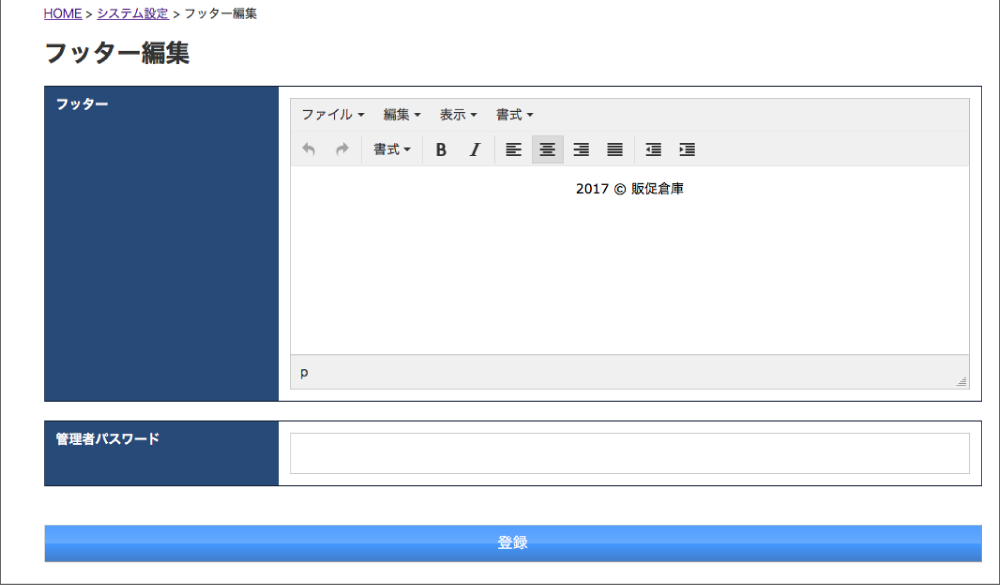Toggle bold formatting in editor toolbar
Viewport: 1000px width, 585px height.
[x=441, y=149]
